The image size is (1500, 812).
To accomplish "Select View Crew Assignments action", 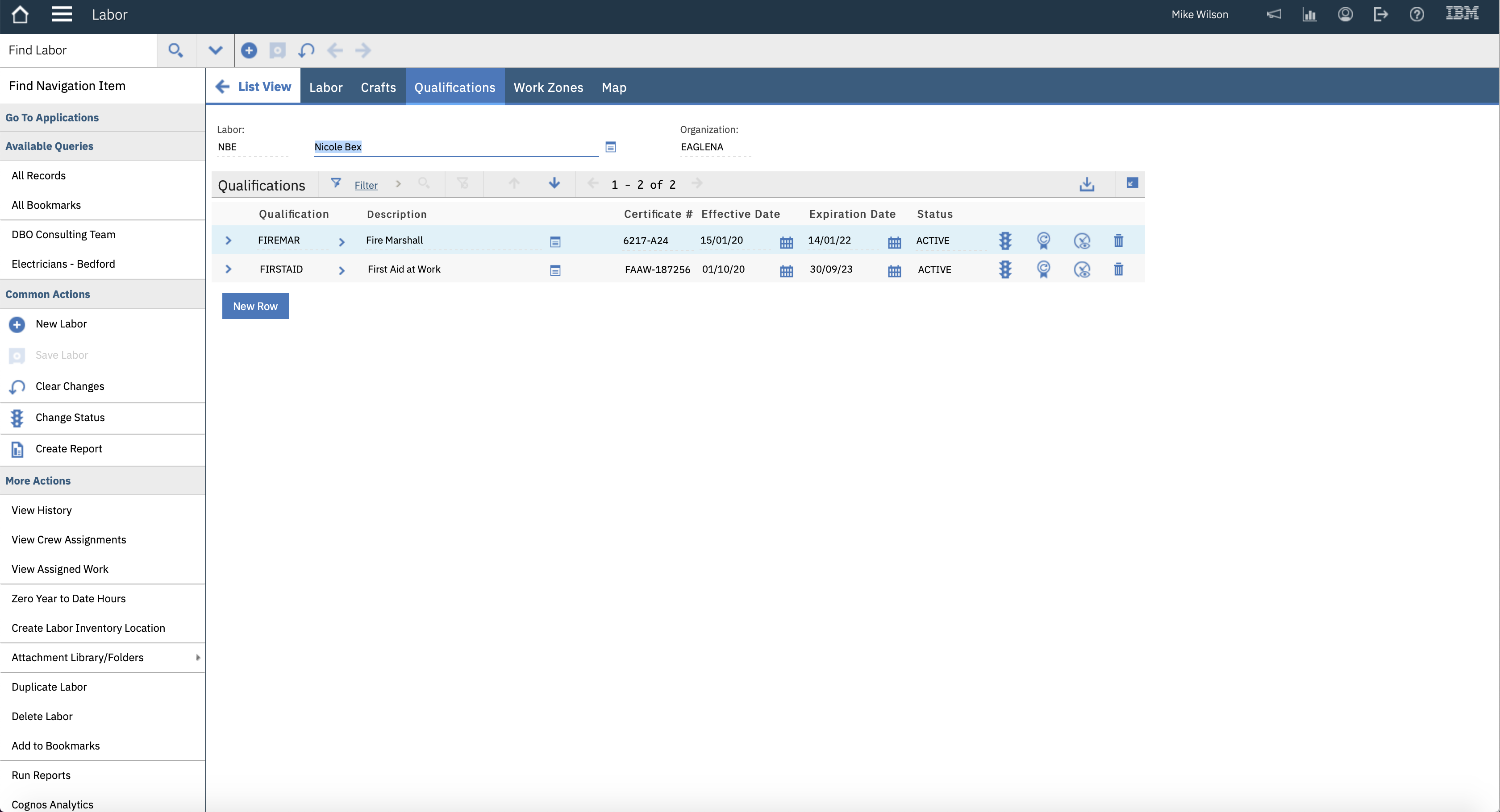I will click(69, 539).
